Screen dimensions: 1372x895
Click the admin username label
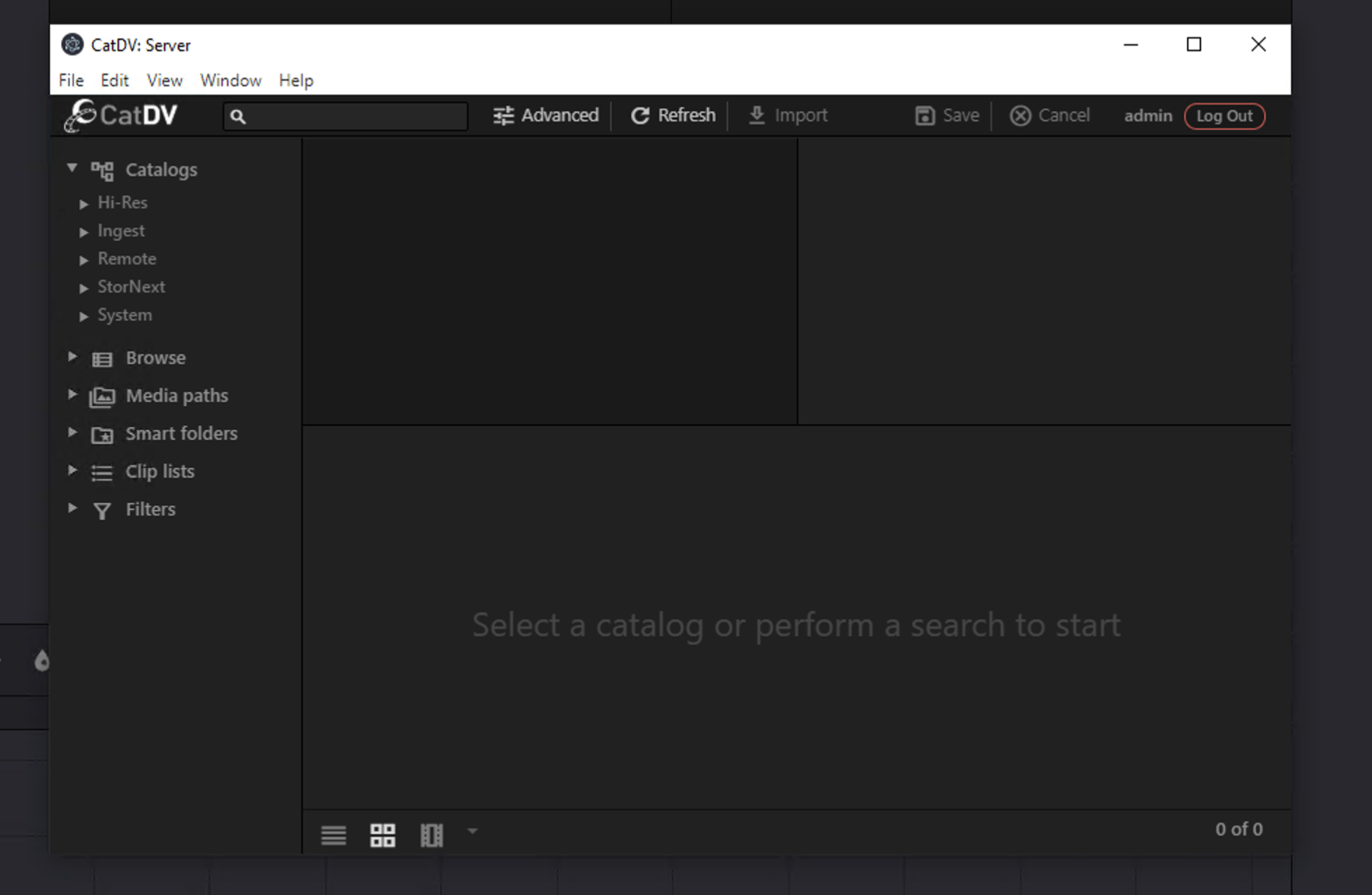pos(1148,116)
